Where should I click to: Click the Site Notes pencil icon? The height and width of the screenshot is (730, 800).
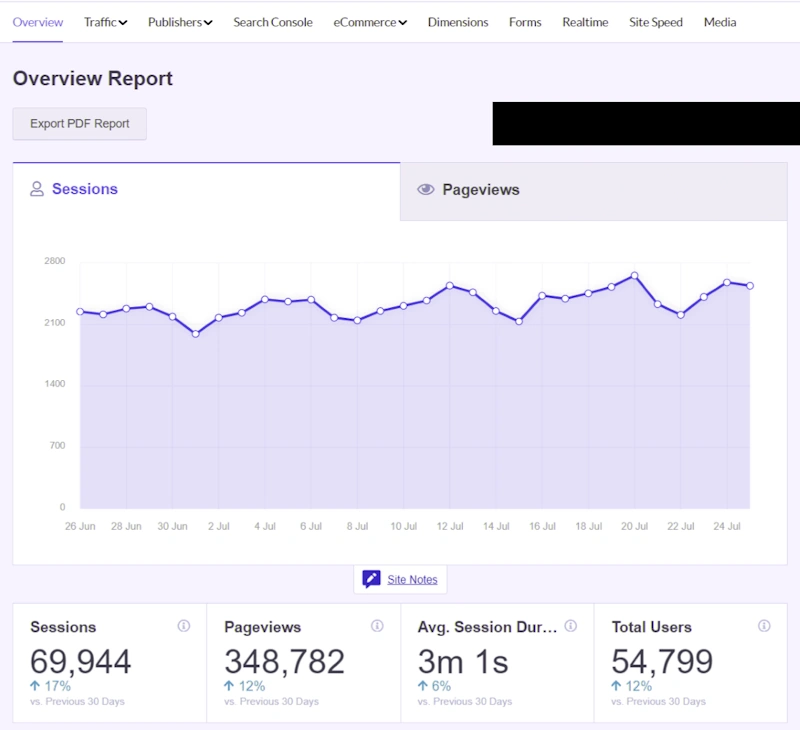(371, 579)
